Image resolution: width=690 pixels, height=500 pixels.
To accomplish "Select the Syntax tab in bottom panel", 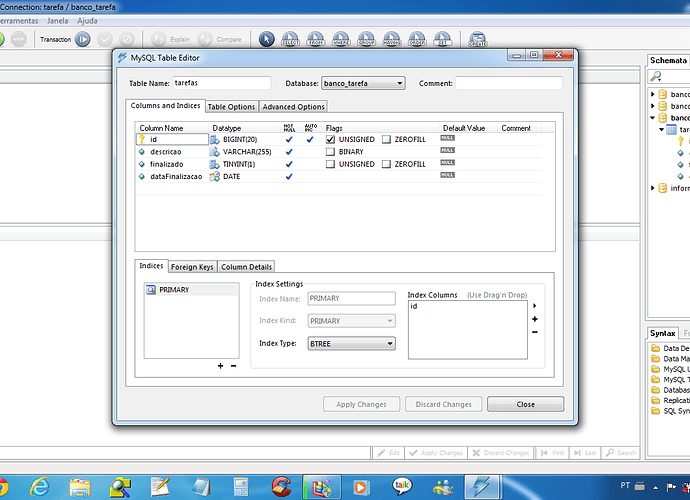I will point(662,333).
